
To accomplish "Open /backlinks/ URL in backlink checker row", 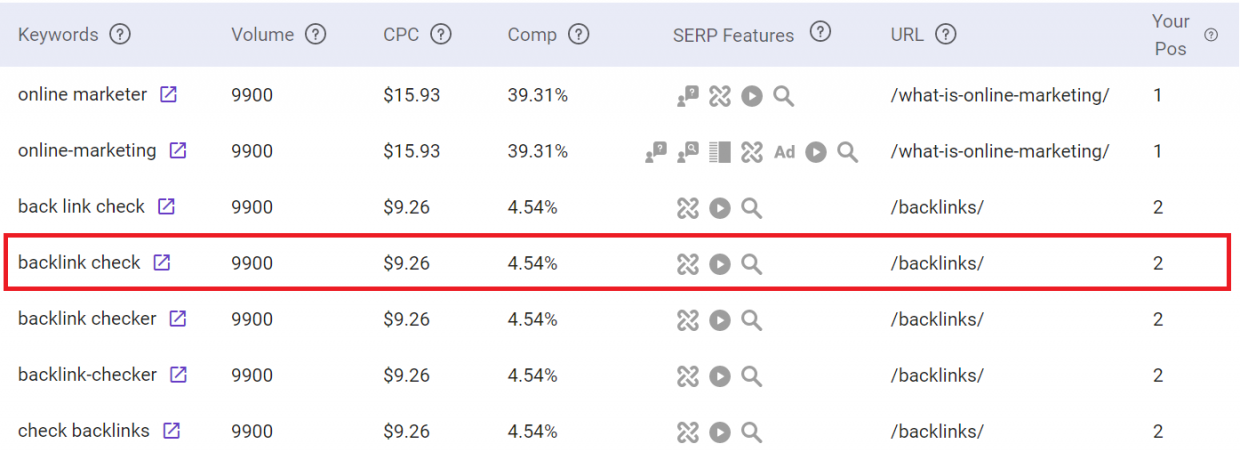I will pyautogui.click(x=937, y=320).
